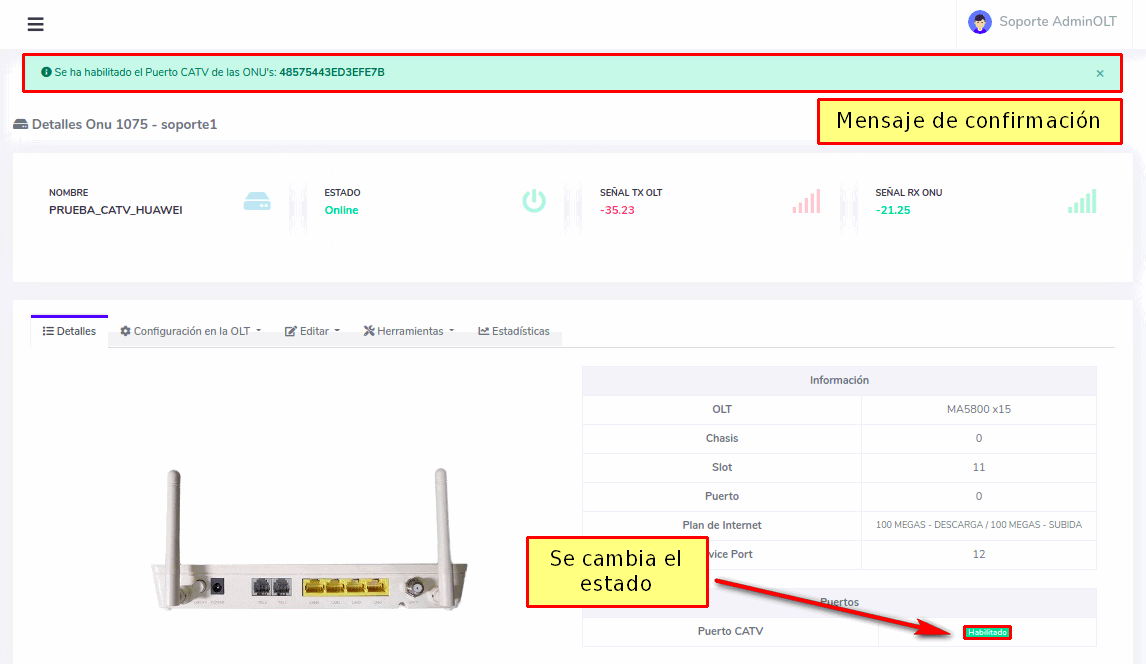Open the Estadísticas tab
Screen dimensions: 1146x664
(514, 331)
